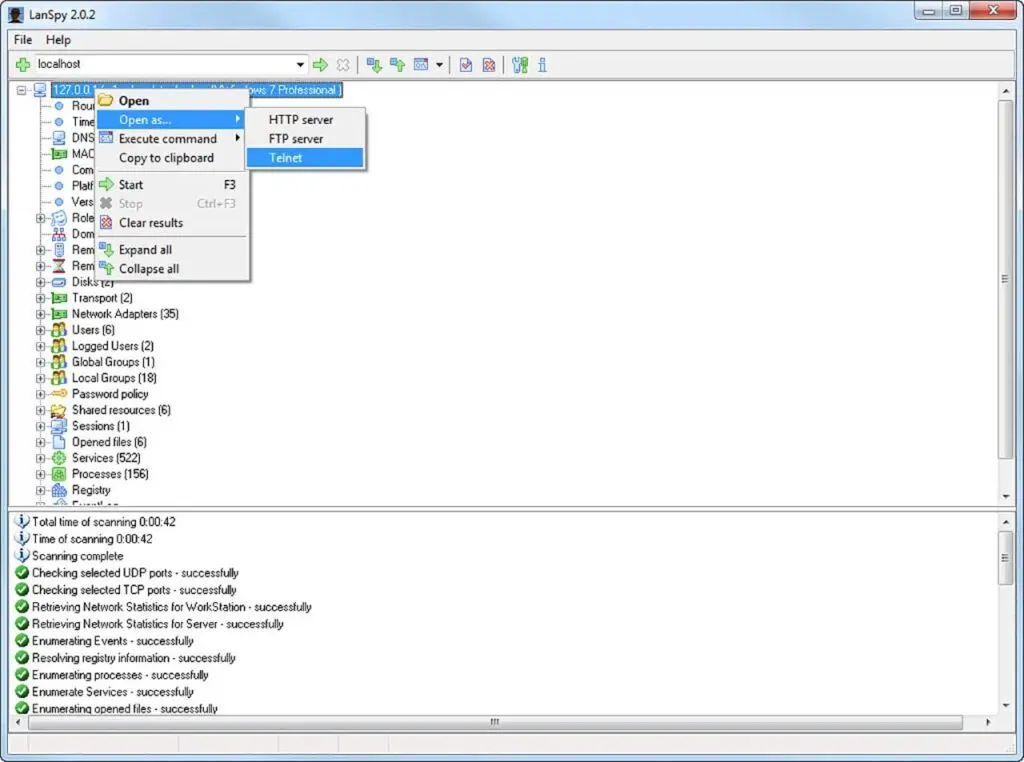Click the execute command toolbar icon
Viewport: 1024px width, 762px height.
(421, 65)
